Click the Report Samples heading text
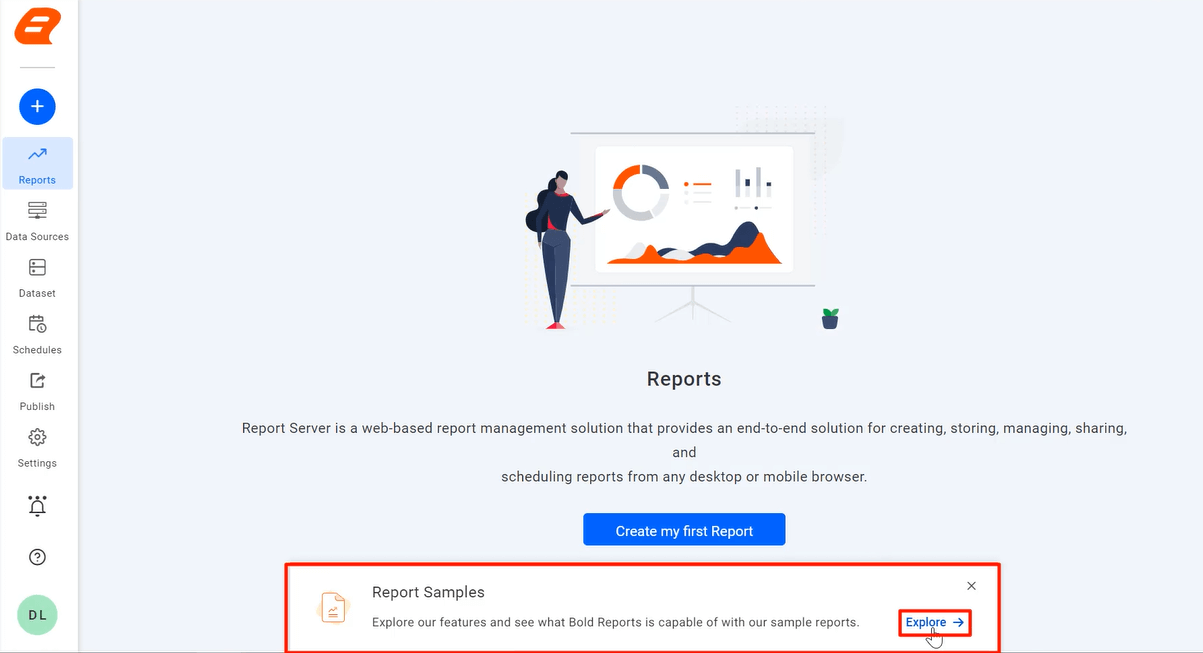The width and height of the screenshot is (1203, 653). tap(428, 592)
